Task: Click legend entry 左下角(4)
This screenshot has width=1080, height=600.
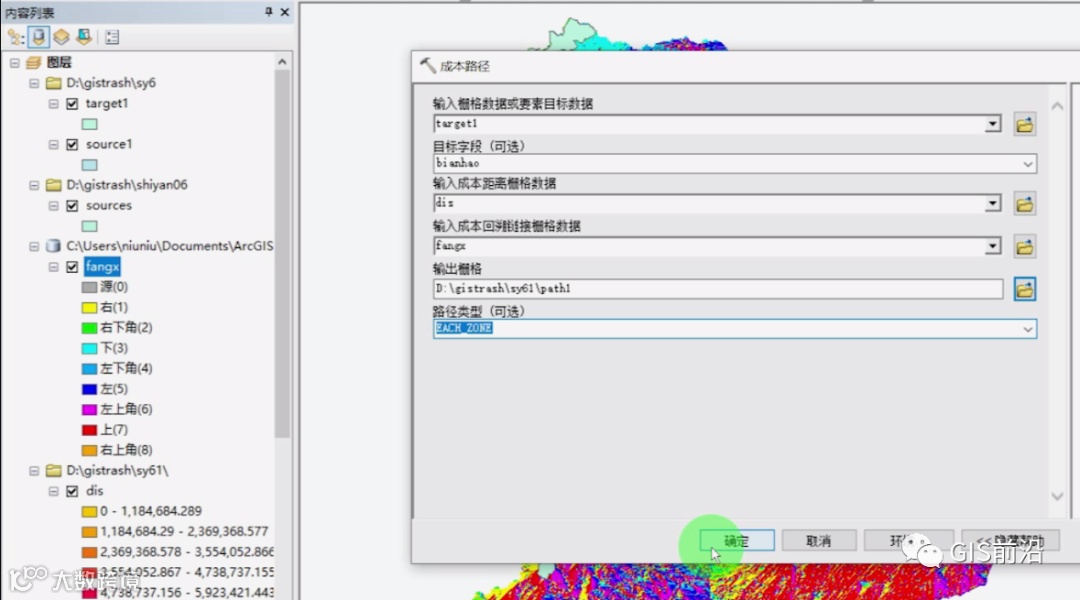Action: tap(126, 369)
